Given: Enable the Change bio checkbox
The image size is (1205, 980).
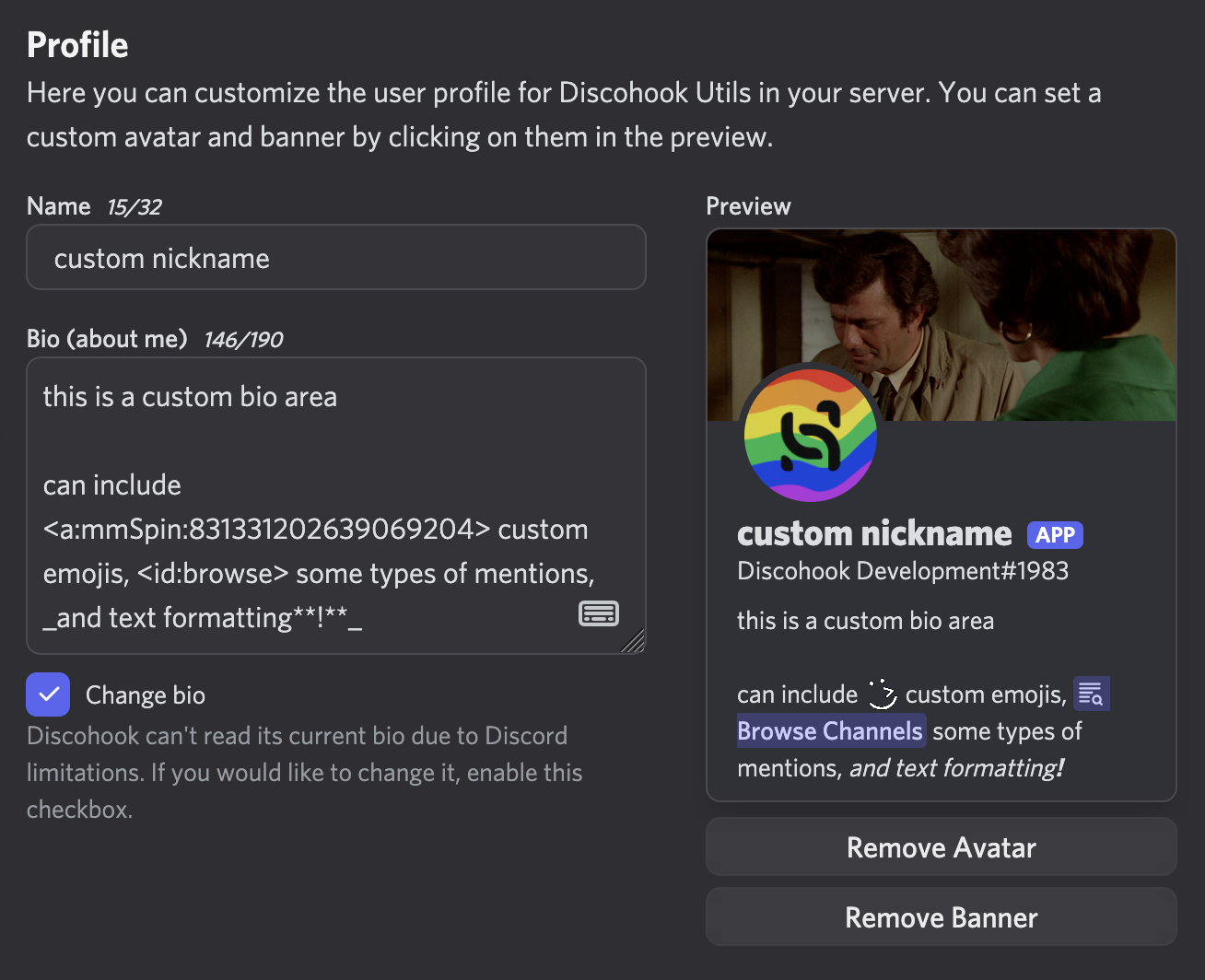Looking at the screenshot, I should tap(48, 694).
